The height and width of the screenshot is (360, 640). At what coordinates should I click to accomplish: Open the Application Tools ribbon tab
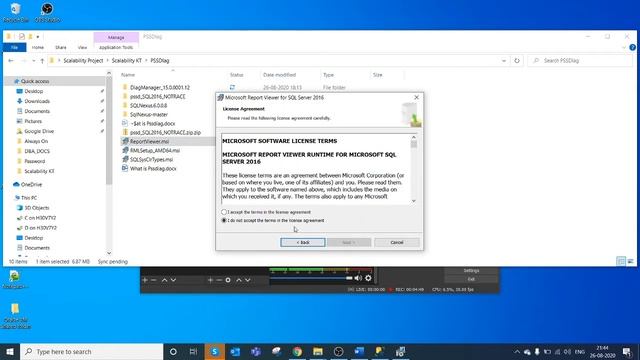coord(116,47)
